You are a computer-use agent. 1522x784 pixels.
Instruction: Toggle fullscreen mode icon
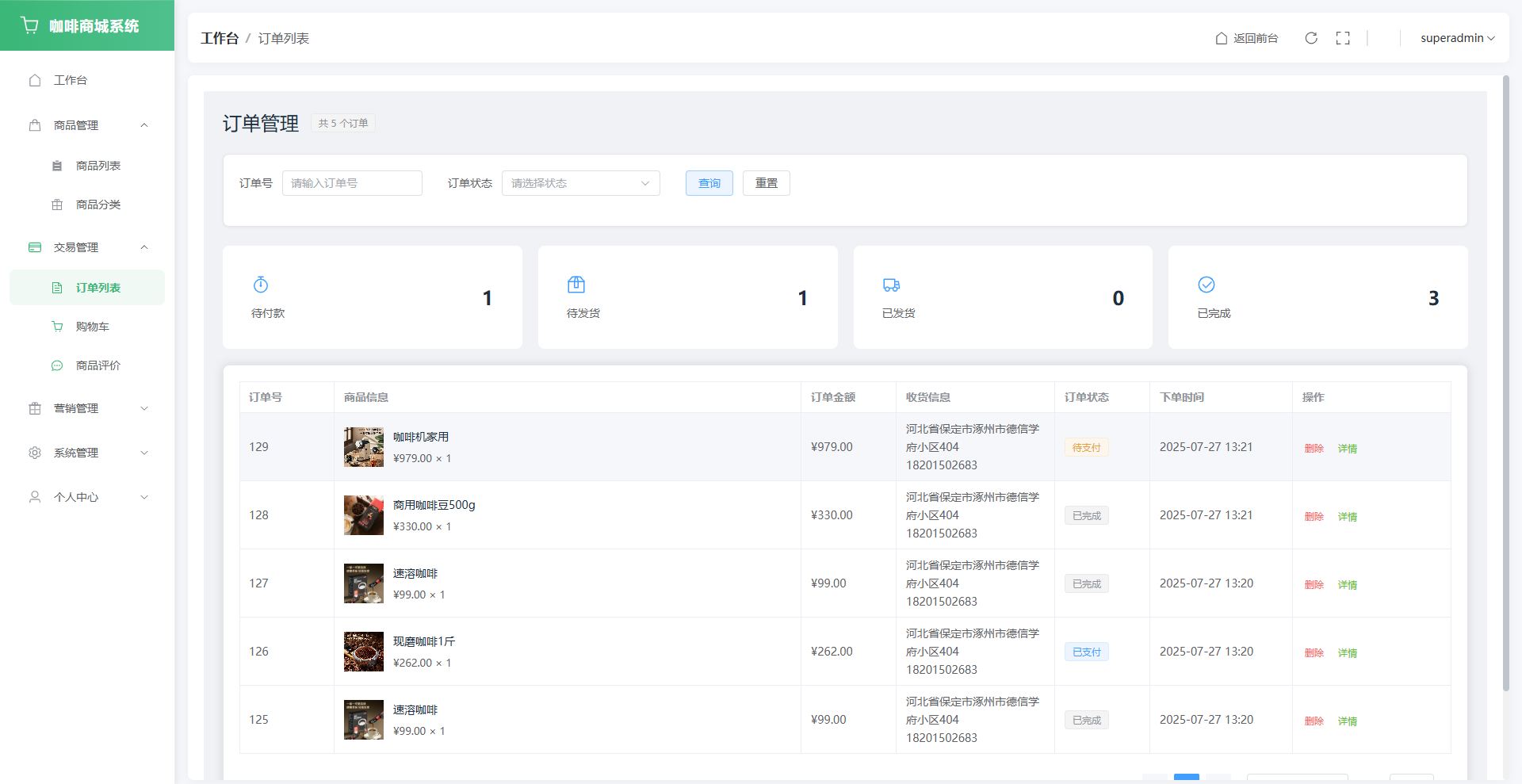tap(1343, 38)
